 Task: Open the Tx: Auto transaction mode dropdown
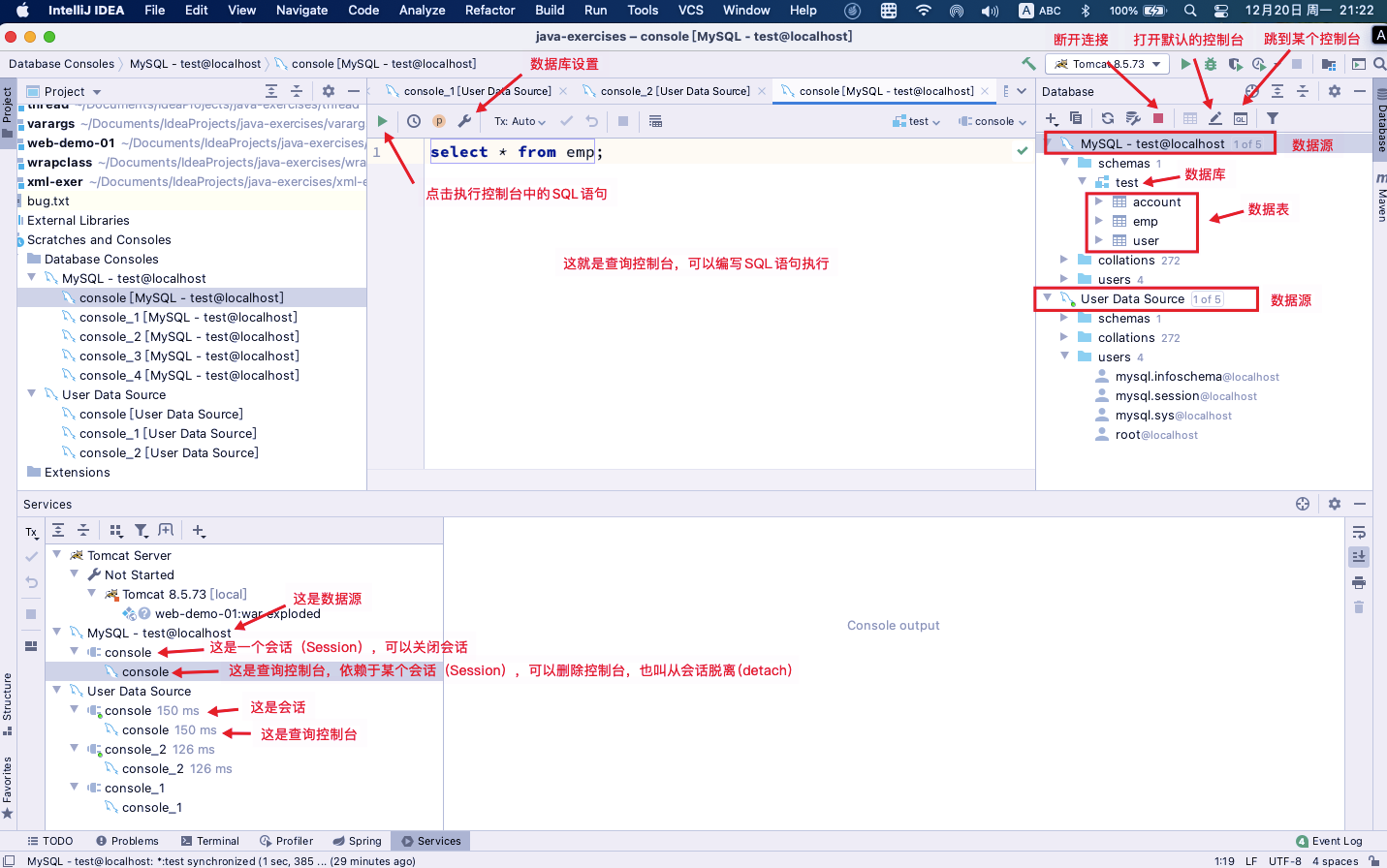point(520,121)
